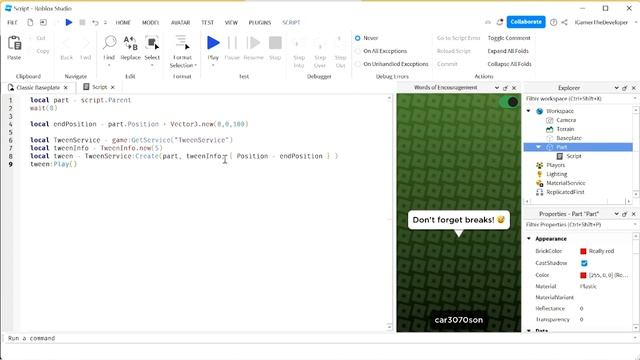Image resolution: width=640 pixels, height=360 pixels.
Task: Click the New file icon next to FILE
Action: 30,22
